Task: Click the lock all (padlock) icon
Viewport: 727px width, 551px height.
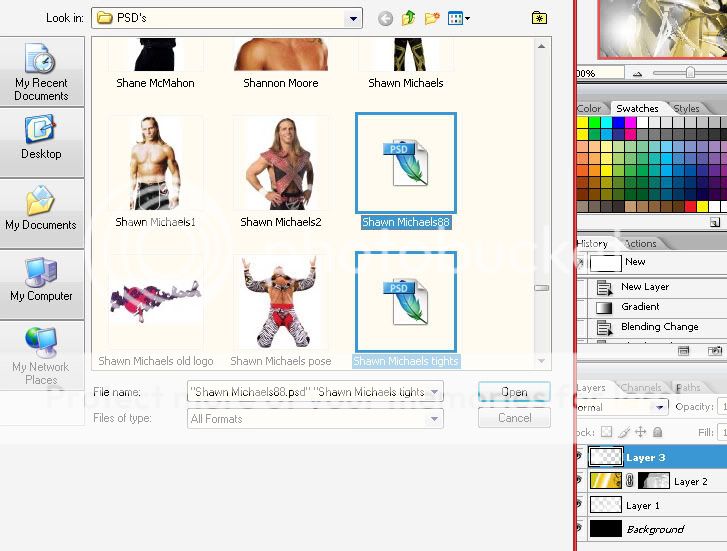Action: click(x=657, y=432)
